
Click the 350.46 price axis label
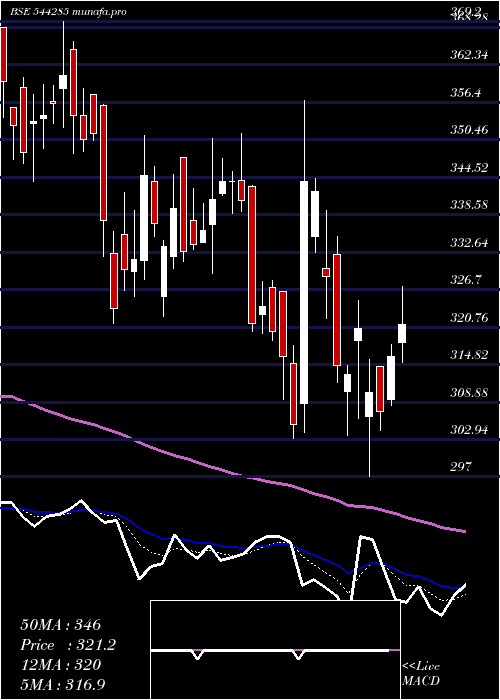tap(469, 130)
